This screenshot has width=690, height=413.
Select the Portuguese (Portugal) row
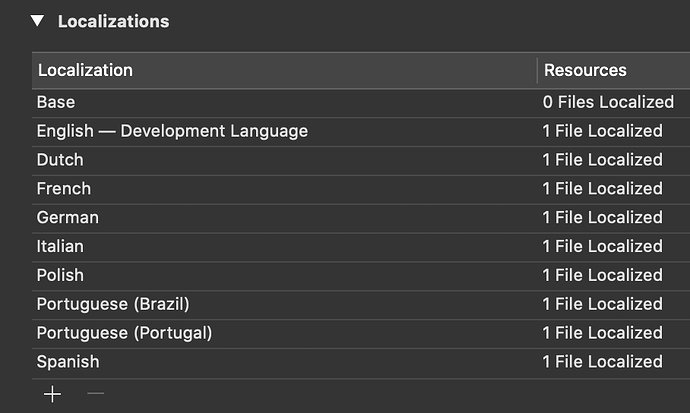coord(124,333)
